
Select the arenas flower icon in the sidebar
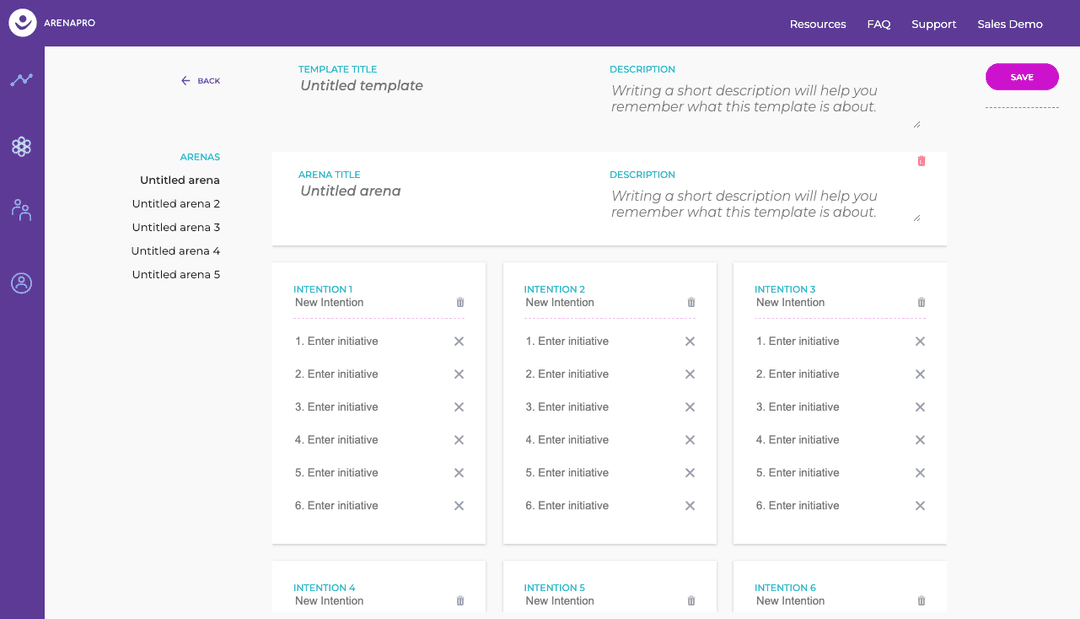click(x=21, y=146)
